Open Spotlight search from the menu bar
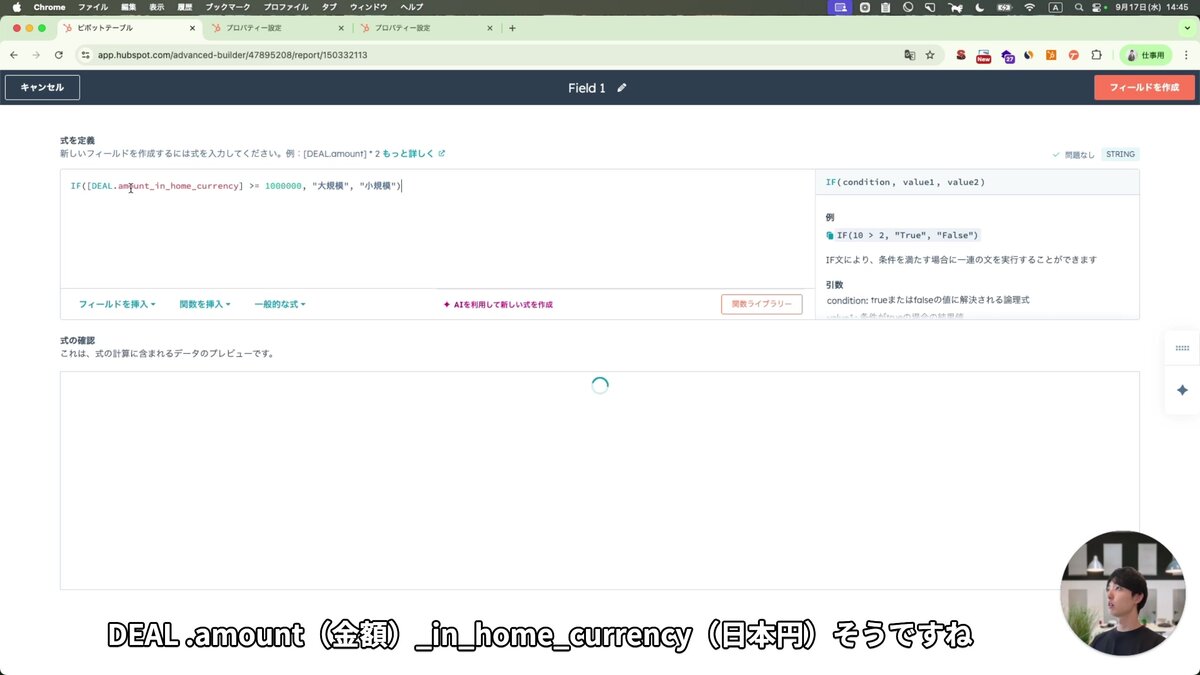Image resolution: width=1200 pixels, height=675 pixels. click(1077, 7)
